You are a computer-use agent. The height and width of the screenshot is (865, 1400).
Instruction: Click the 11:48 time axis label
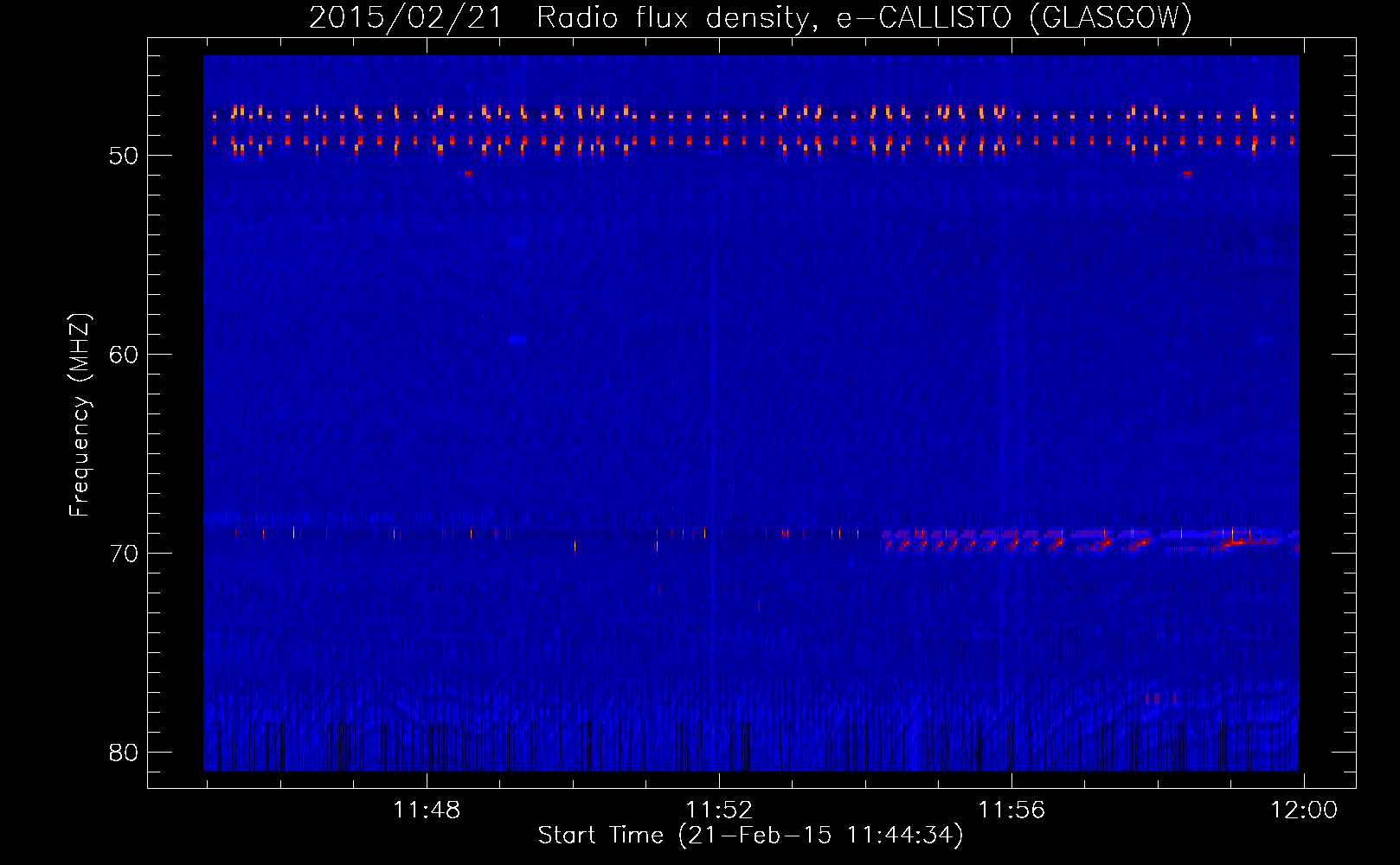point(427,811)
